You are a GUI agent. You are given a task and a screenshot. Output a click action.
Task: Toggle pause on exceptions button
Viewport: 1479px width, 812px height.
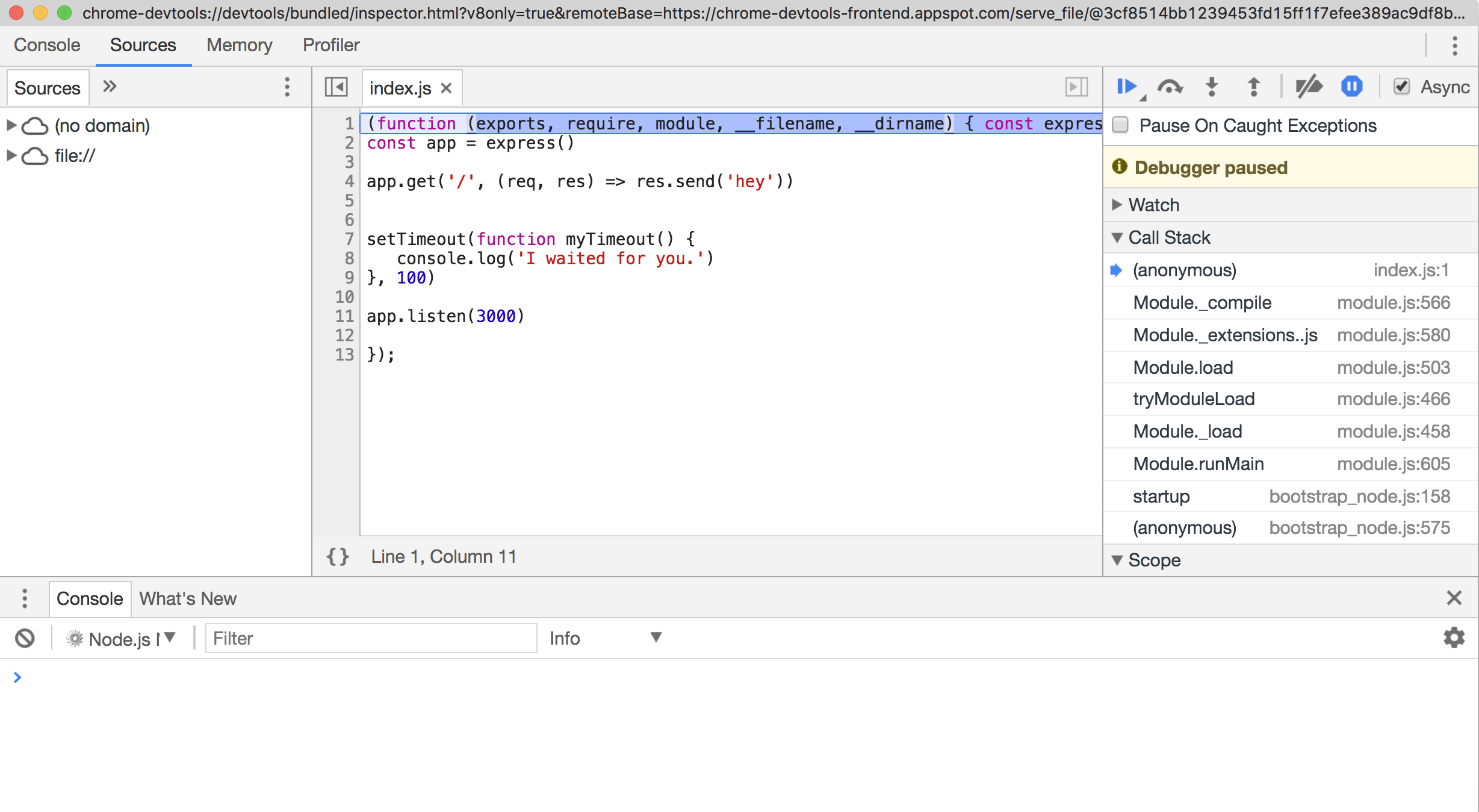[x=1351, y=87]
